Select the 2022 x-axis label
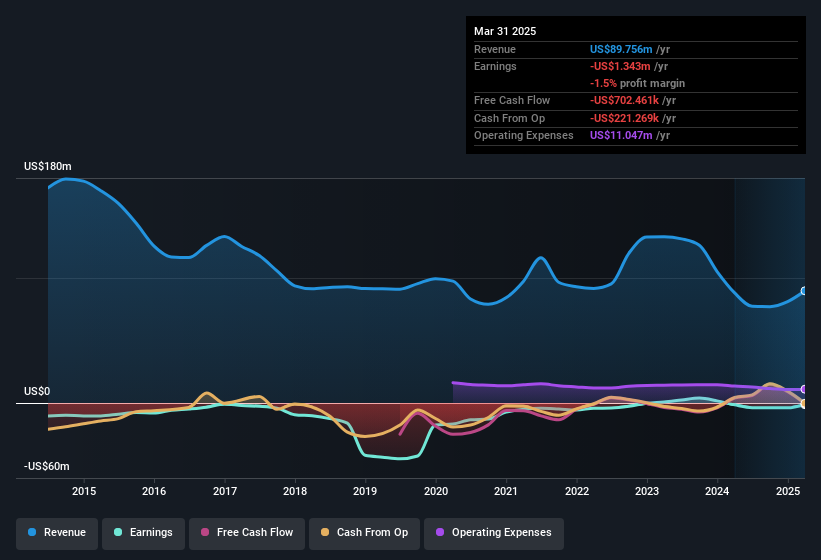 [576, 491]
